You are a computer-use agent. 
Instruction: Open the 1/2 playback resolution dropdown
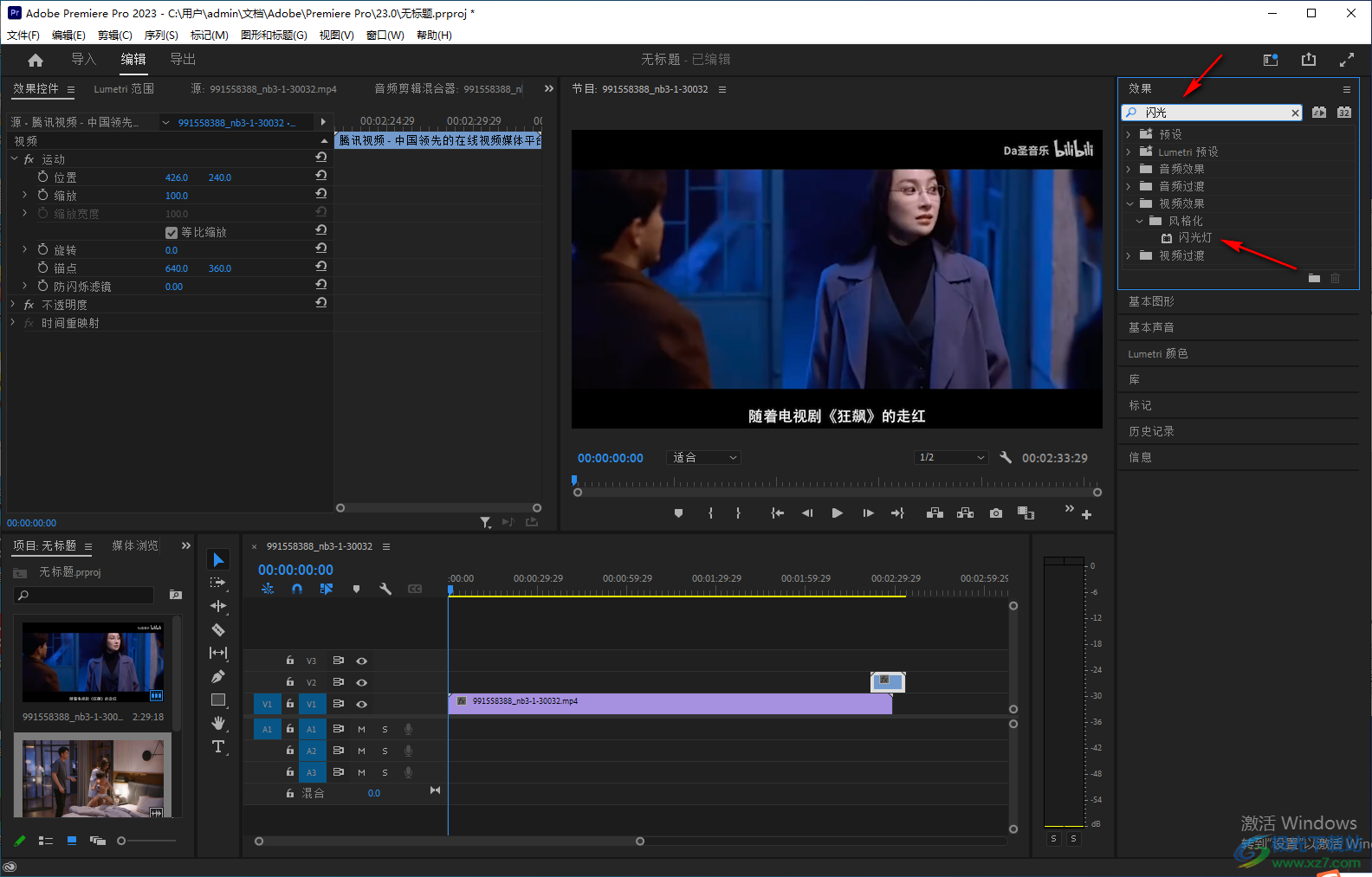click(x=951, y=457)
